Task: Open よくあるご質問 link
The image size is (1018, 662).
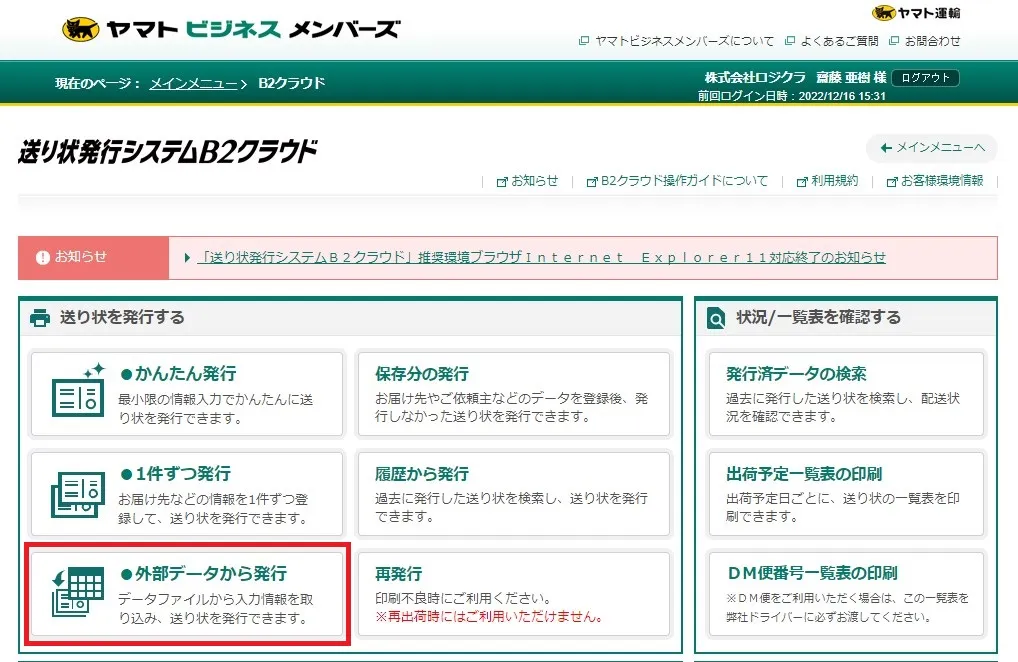Action: pos(832,41)
